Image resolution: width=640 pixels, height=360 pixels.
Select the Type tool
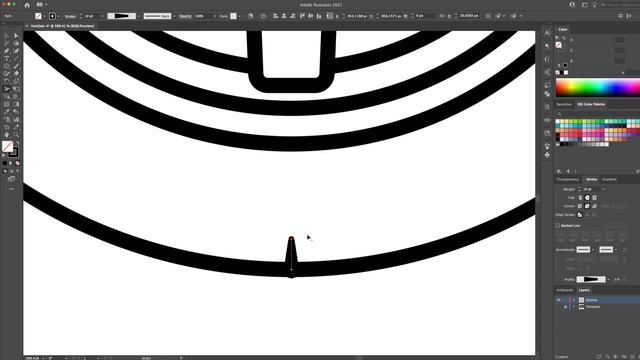(x=7, y=58)
